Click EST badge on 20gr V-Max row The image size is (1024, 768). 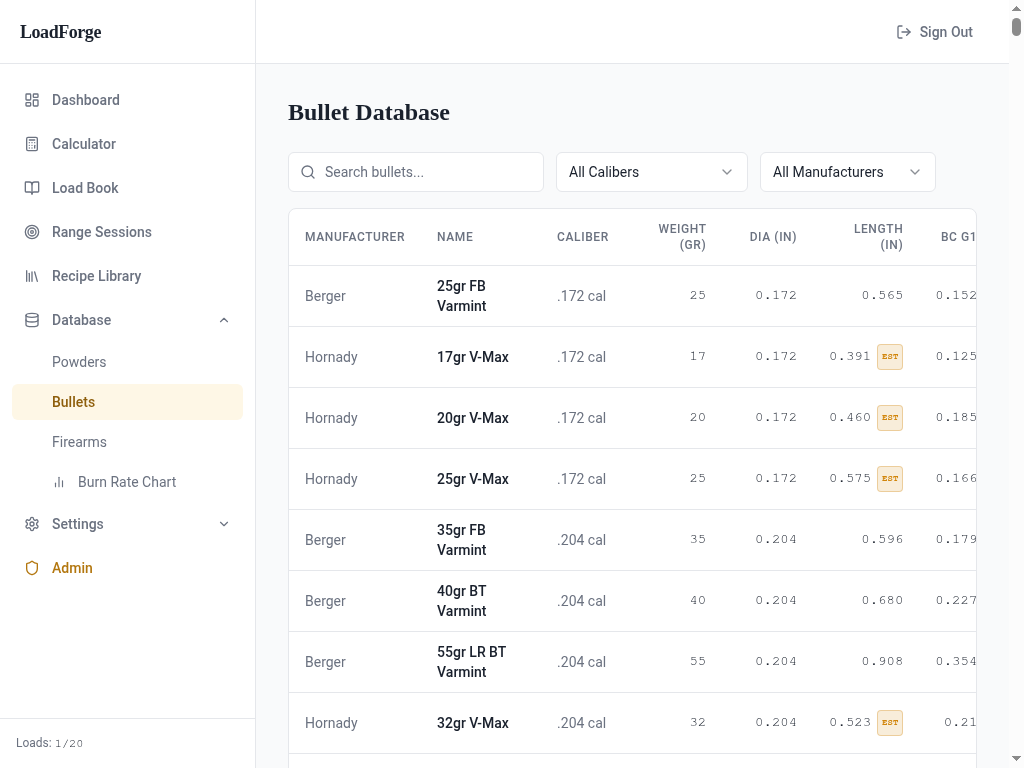coord(889,417)
